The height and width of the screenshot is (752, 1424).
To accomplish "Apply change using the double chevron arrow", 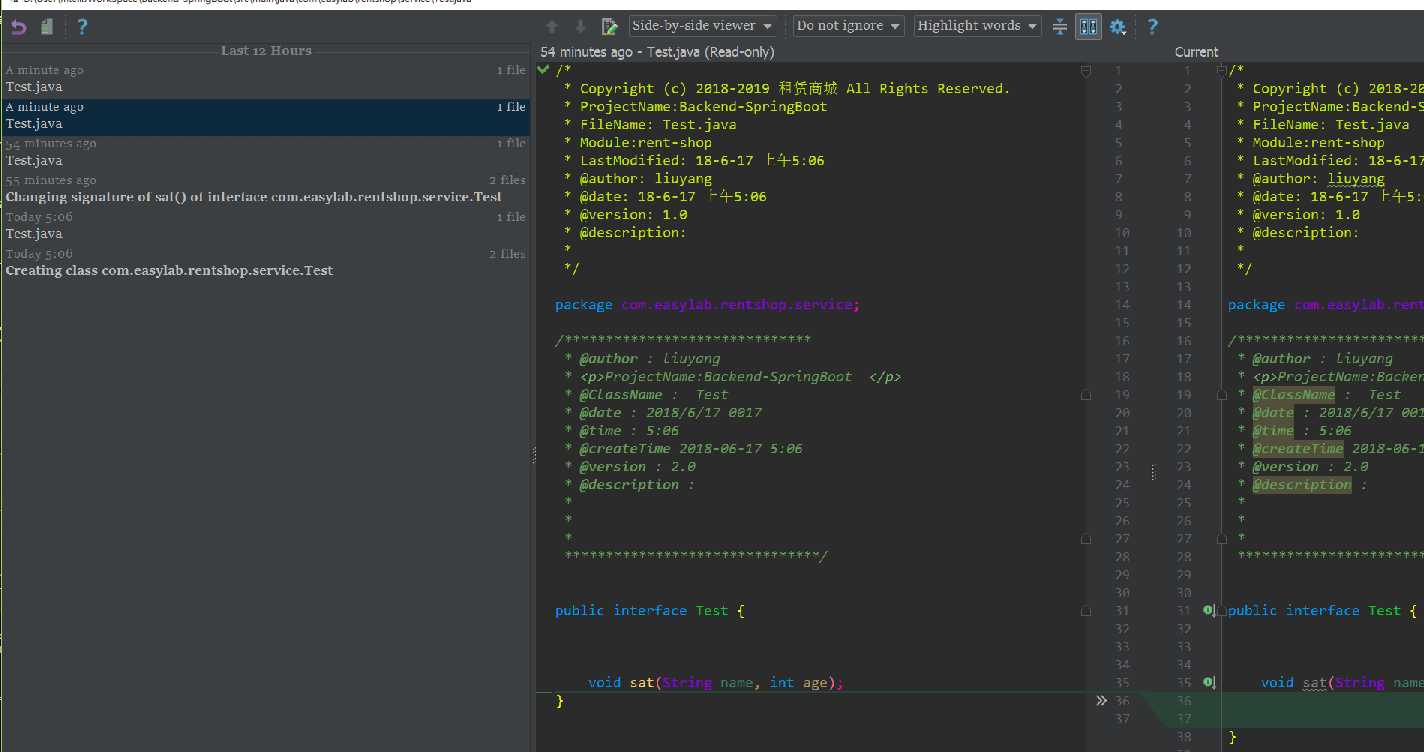I will (1101, 701).
